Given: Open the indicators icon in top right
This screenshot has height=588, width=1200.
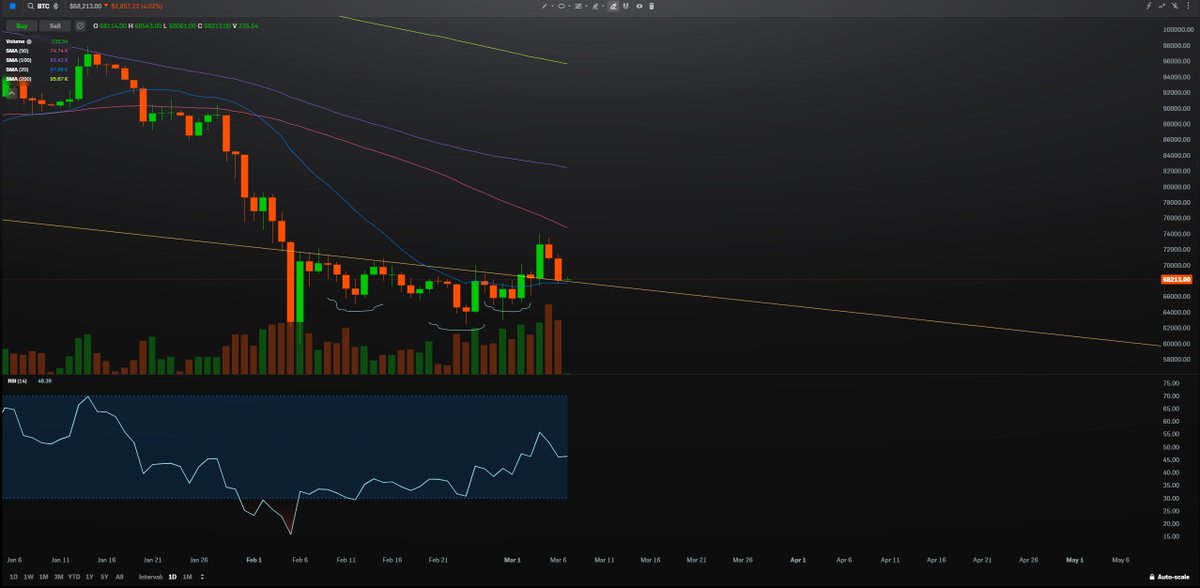Looking at the screenshot, I should tap(1176, 6).
